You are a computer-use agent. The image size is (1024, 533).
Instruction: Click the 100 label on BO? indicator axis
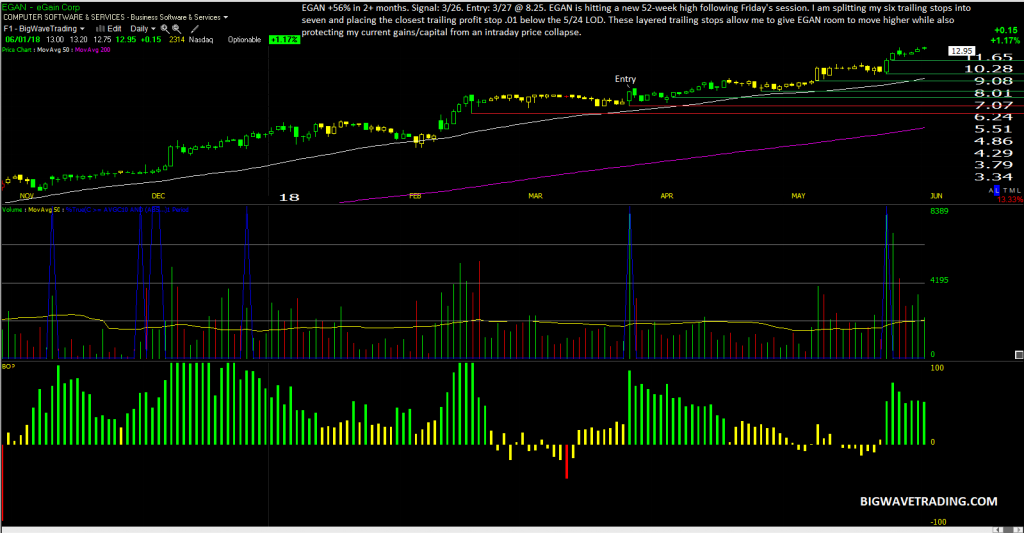click(936, 368)
